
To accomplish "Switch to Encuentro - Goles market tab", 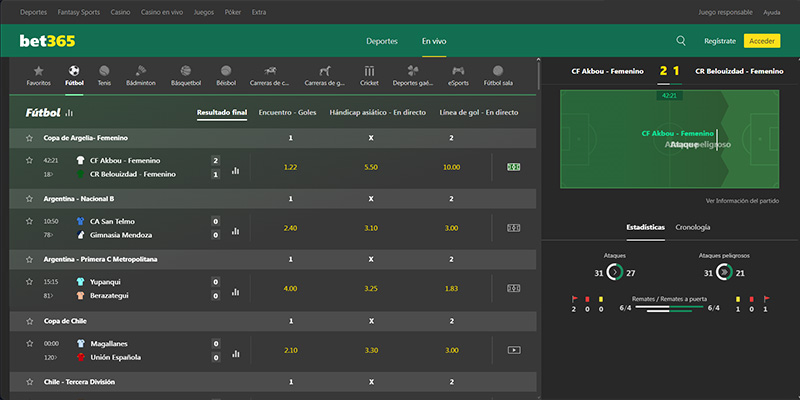I will point(287,112).
